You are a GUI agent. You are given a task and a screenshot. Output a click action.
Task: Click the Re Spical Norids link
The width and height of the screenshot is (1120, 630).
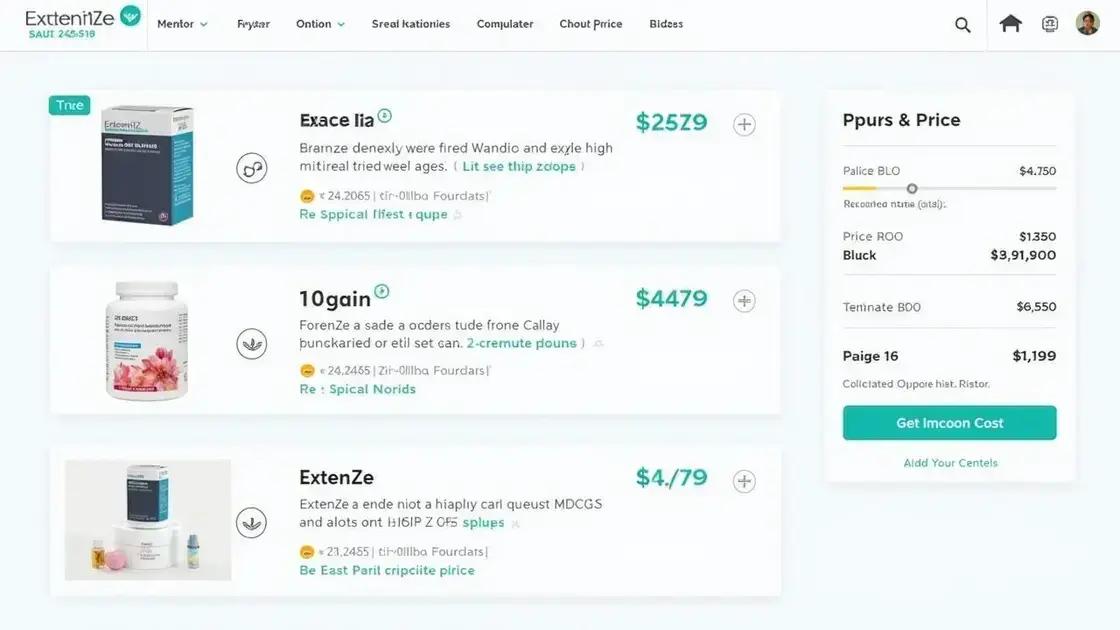tap(358, 389)
